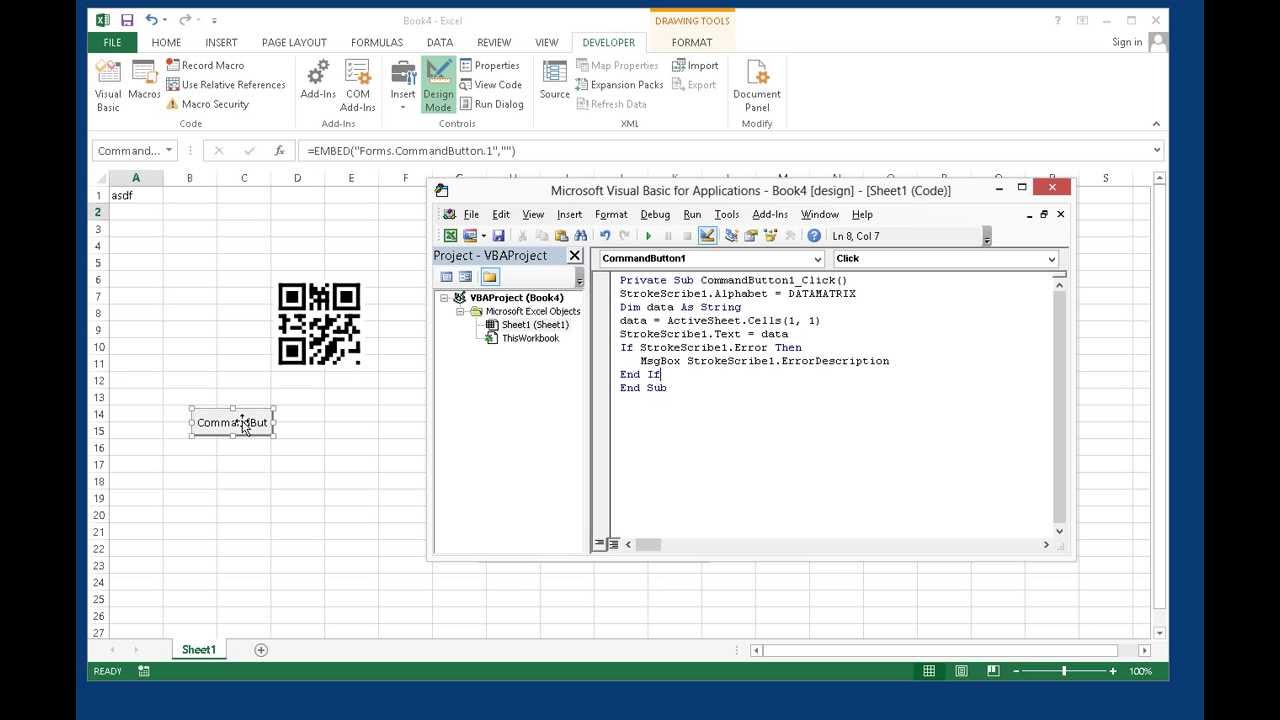Image resolution: width=1280 pixels, height=720 pixels.
Task: Open COM Add-Ins dialog
Action: (x=357, y=86)
